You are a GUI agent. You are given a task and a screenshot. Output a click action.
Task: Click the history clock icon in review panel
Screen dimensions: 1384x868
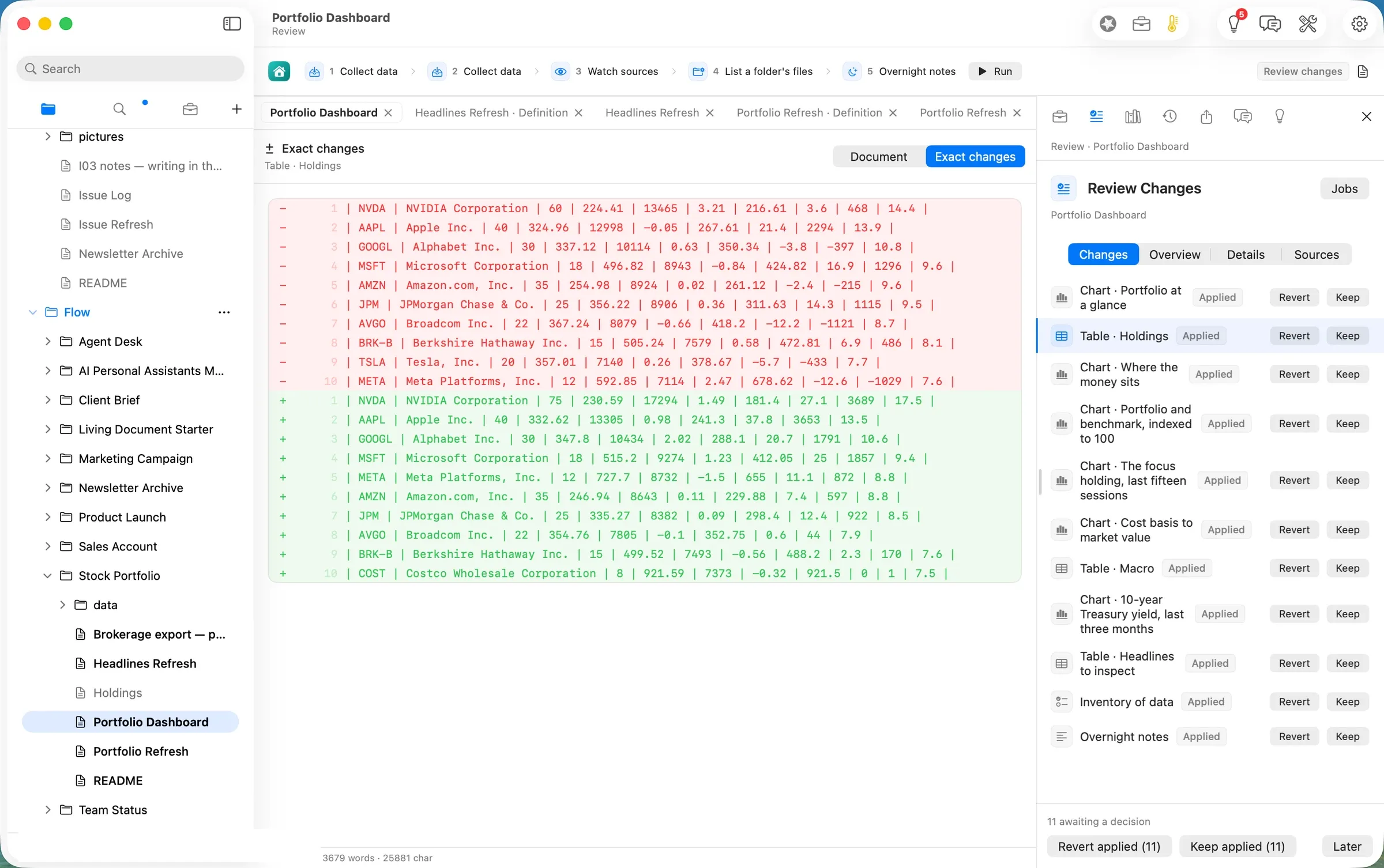1169,116
